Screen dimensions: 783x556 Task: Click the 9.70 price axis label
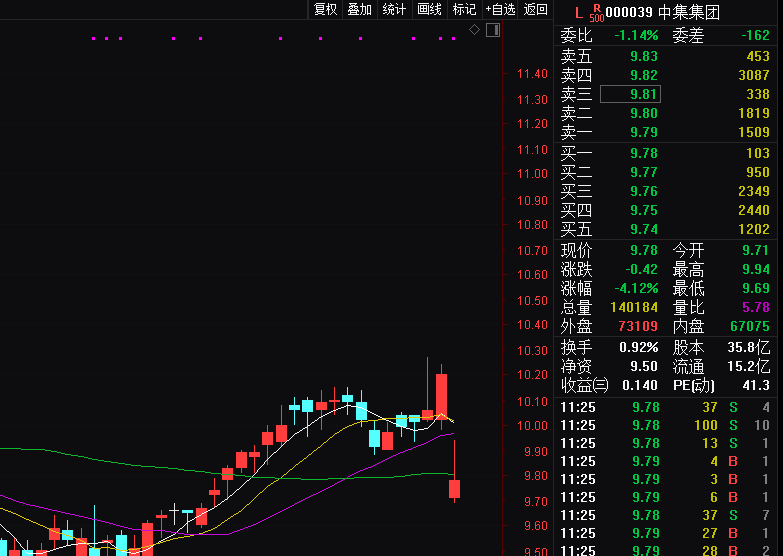pos(535,501)
